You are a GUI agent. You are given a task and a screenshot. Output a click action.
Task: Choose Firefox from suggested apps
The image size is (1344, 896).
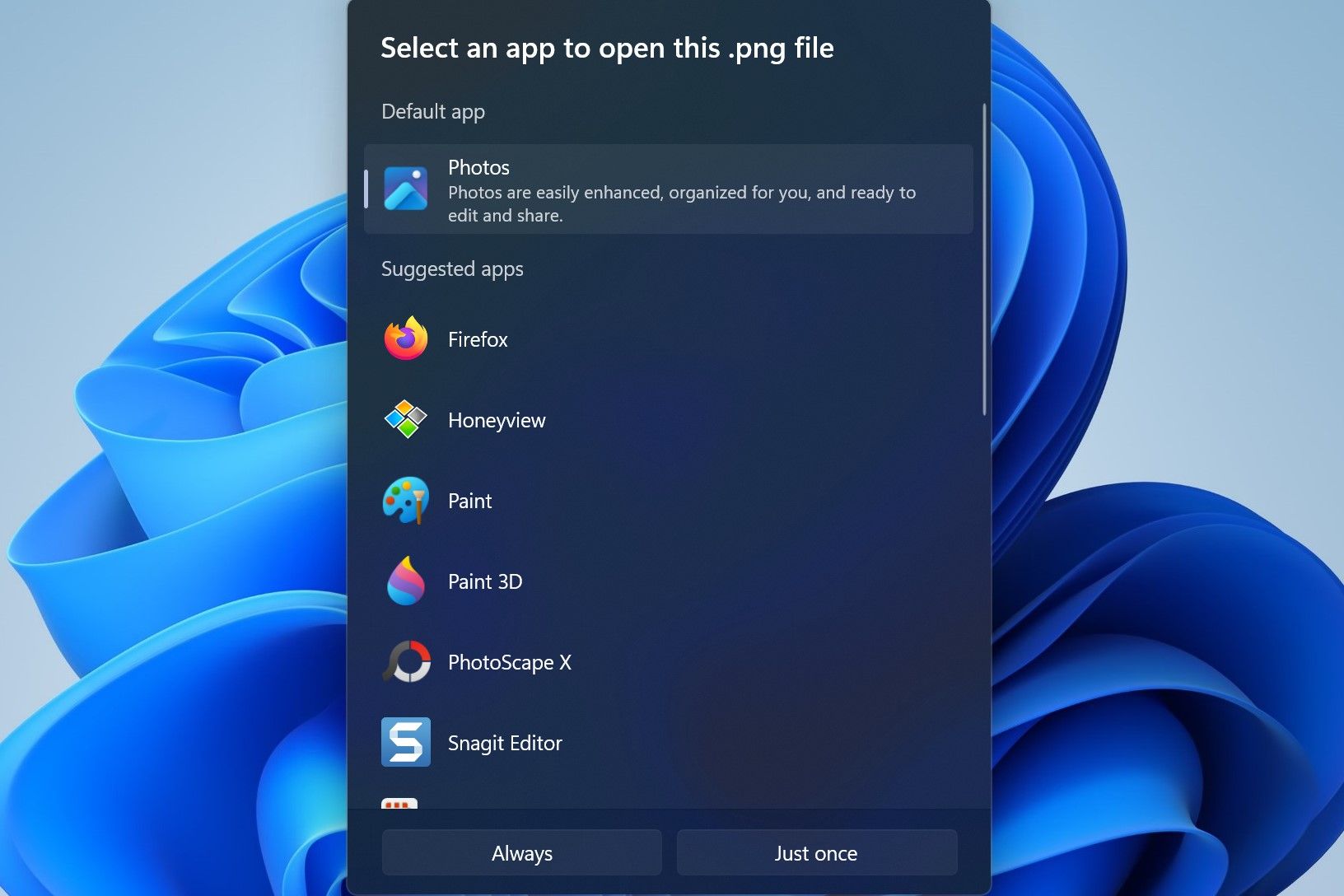pos(669,339)
